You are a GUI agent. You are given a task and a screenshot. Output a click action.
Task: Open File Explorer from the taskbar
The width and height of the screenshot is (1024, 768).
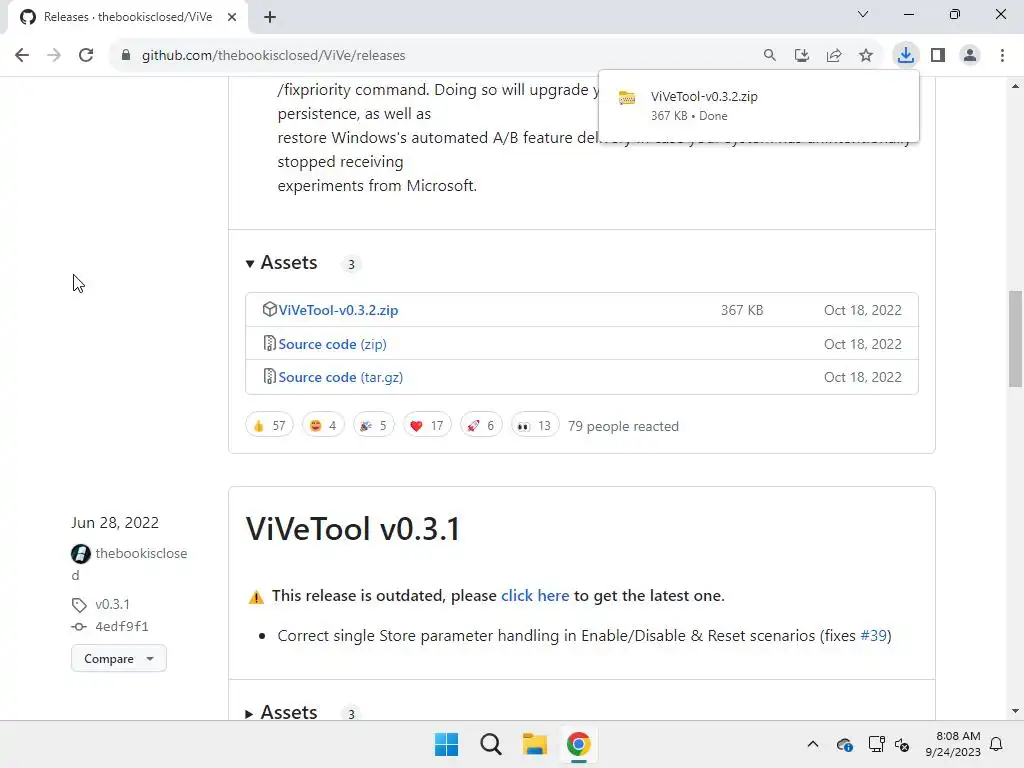coord(534,744)
